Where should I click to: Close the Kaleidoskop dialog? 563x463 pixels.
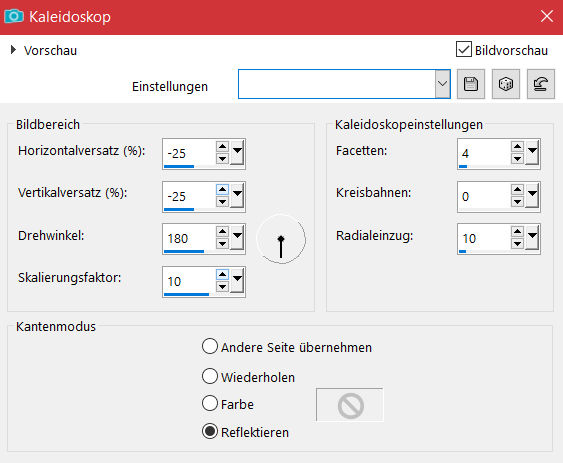[546, 16]
